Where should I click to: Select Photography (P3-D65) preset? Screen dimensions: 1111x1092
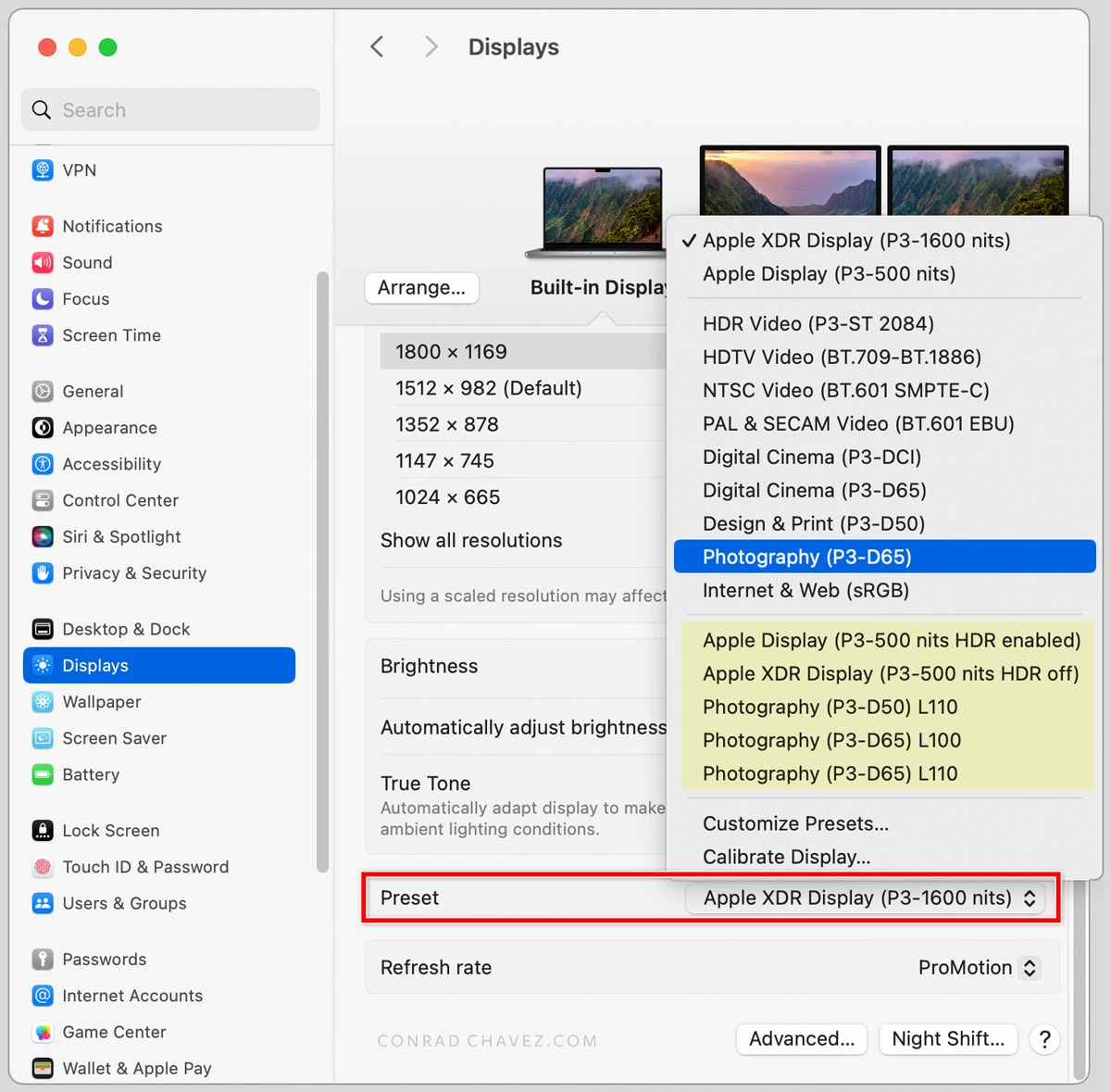coord(884,557)
